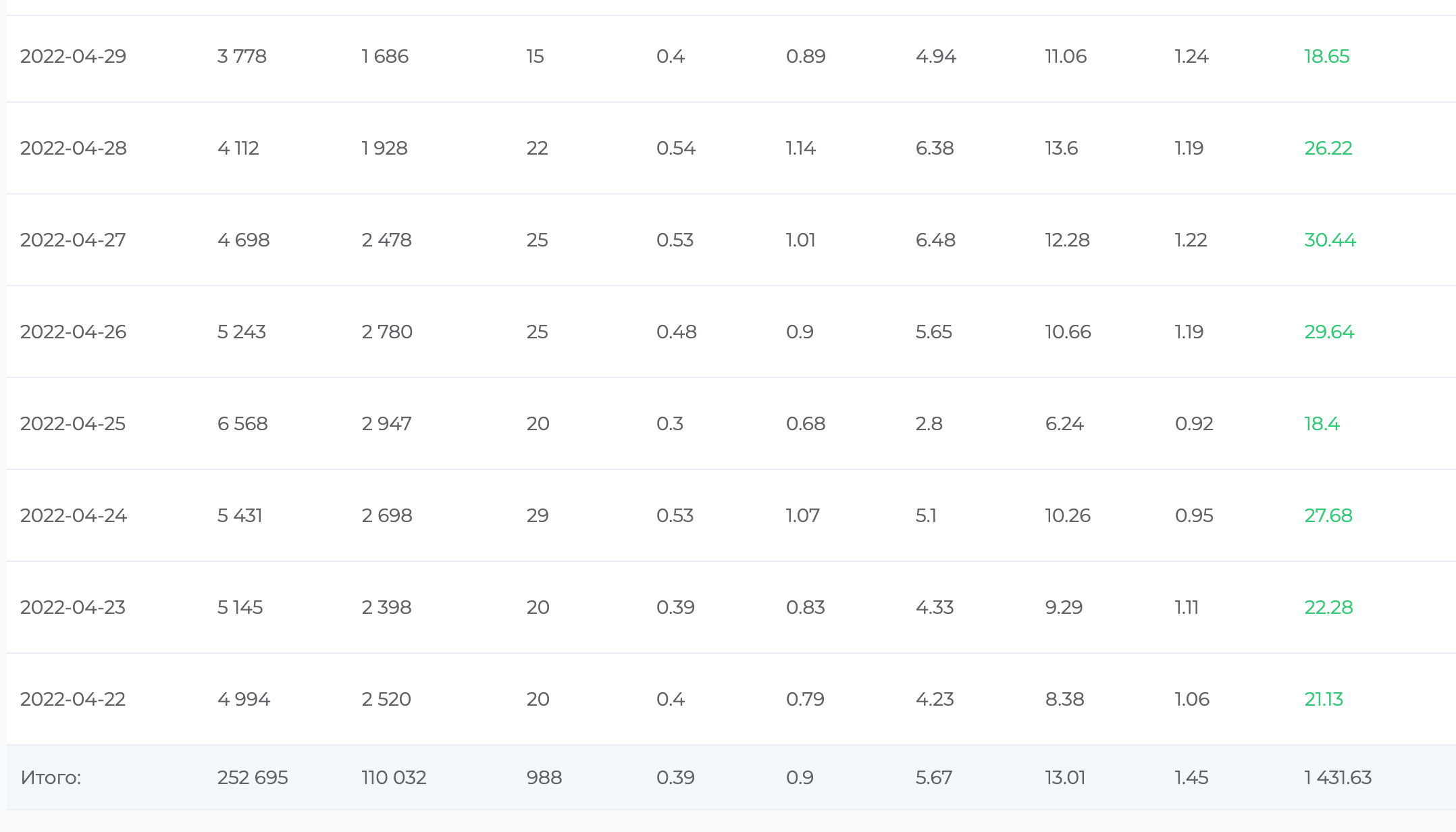Select the green value 18.65
1456x832 pixels.
[x=1326, y=56]
